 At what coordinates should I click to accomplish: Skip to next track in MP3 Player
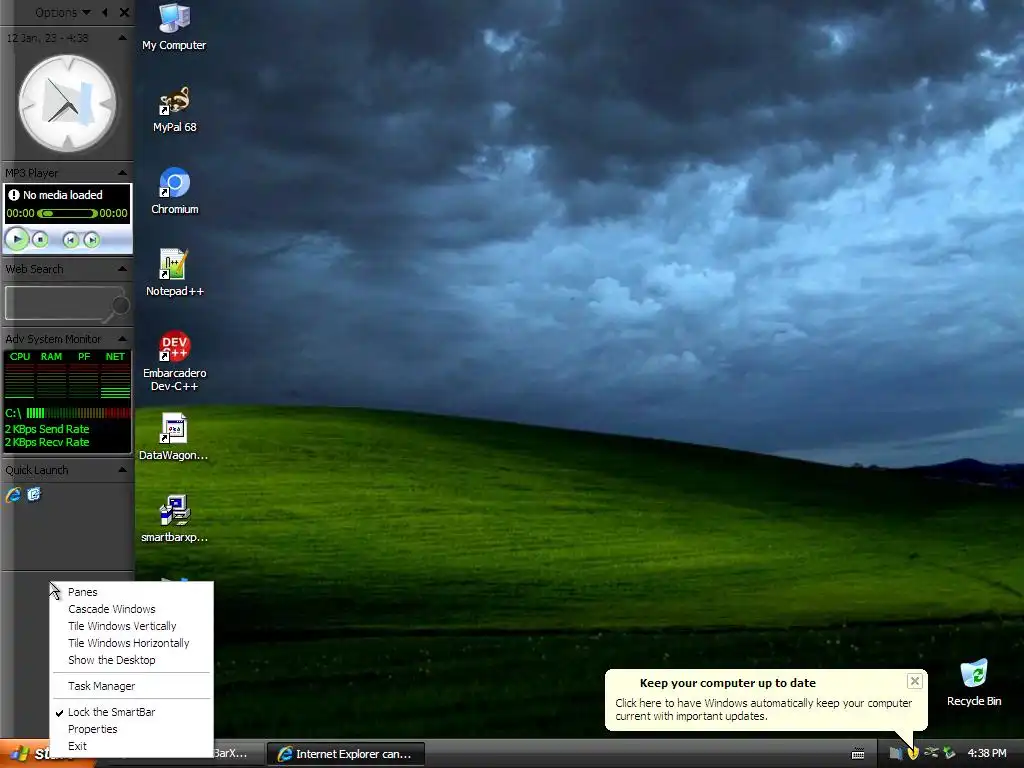91,240
